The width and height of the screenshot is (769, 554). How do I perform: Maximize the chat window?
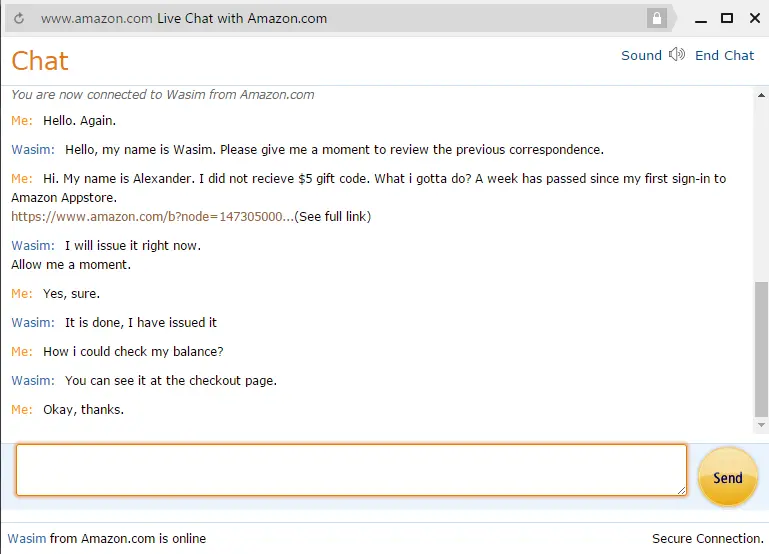coord(727,19)
